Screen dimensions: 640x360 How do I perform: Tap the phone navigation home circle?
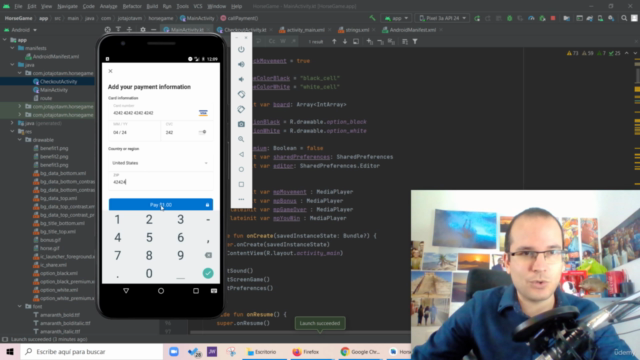coord(161,291)
